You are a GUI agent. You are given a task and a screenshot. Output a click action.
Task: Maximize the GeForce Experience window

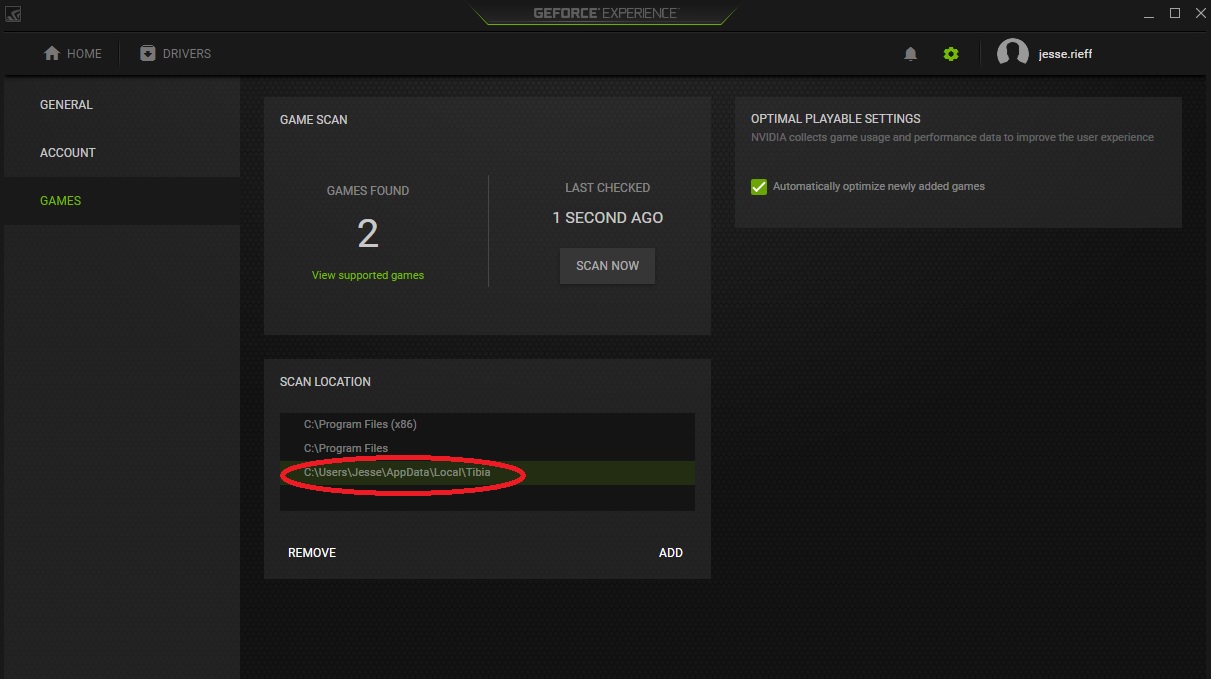pos(1175,13)
